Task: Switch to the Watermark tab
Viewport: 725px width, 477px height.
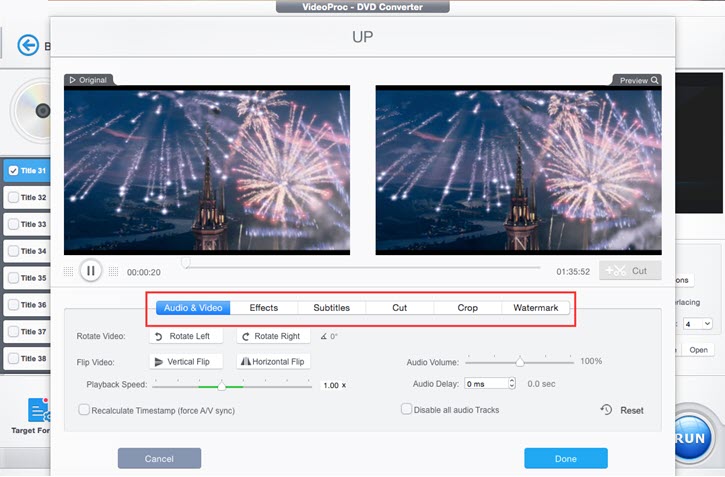Action: pos(535,308)
